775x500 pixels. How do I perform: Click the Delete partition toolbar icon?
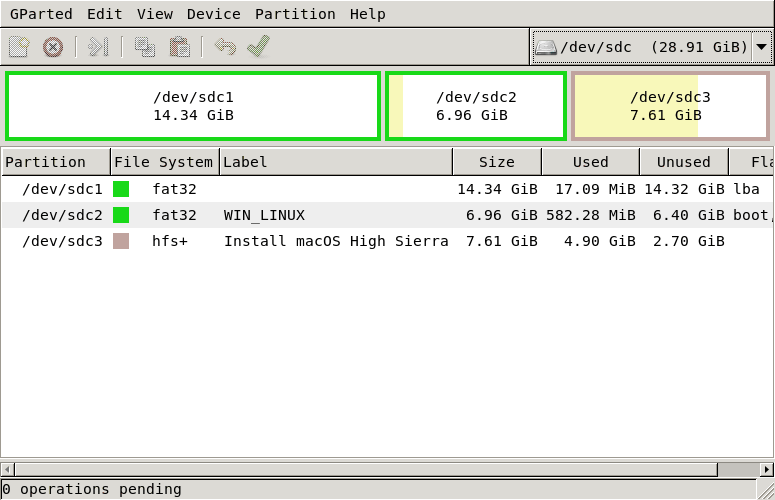[53, 47]
